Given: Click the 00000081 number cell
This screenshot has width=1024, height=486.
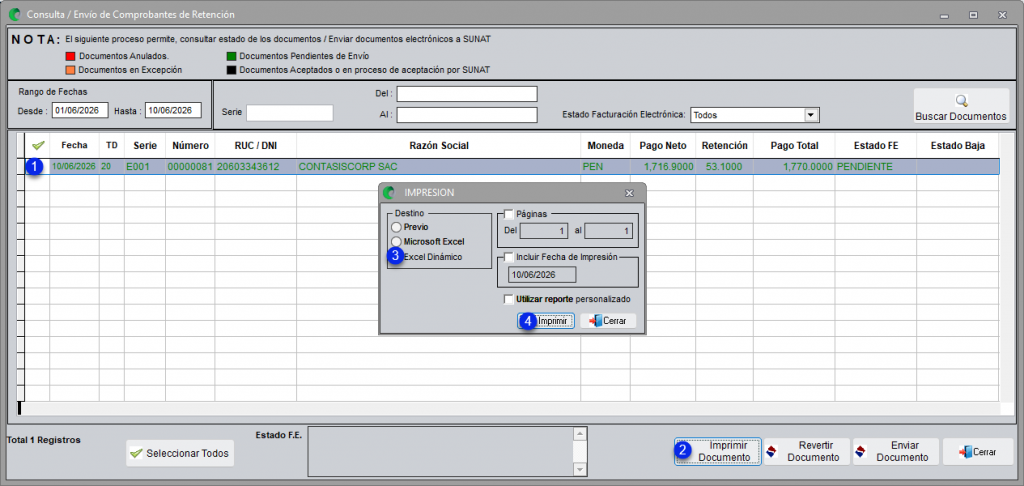Looking at the screenshot, I should 190,167.
